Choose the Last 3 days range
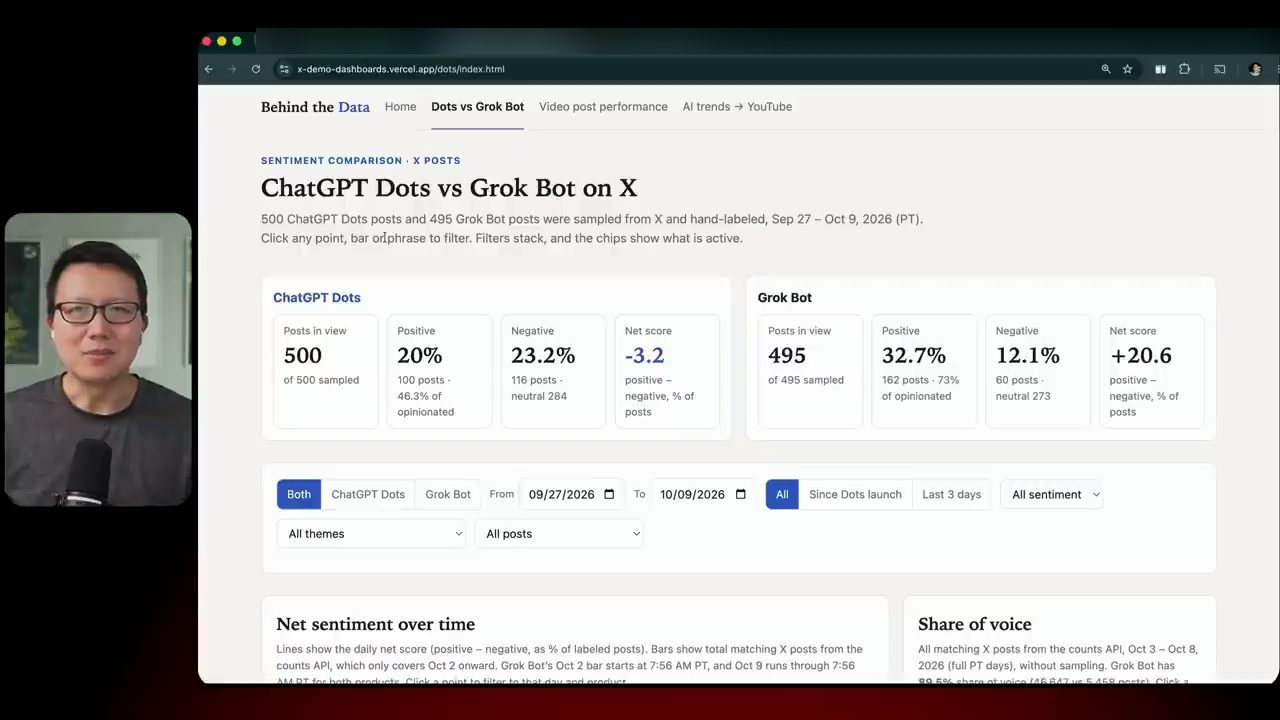This screenshot has width=1280, height=720. coord(951,494)
